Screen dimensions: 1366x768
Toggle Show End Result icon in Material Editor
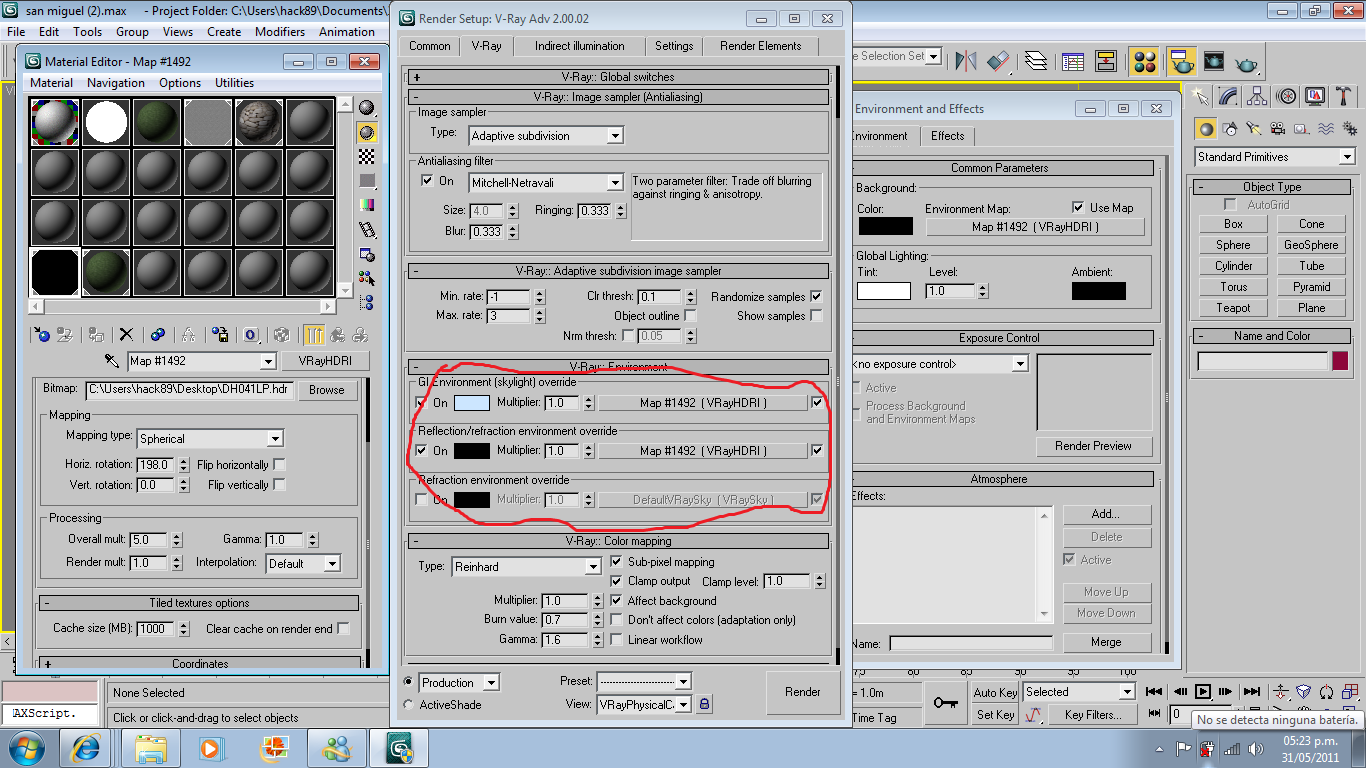pyautogui.click(x=314, y=335)
